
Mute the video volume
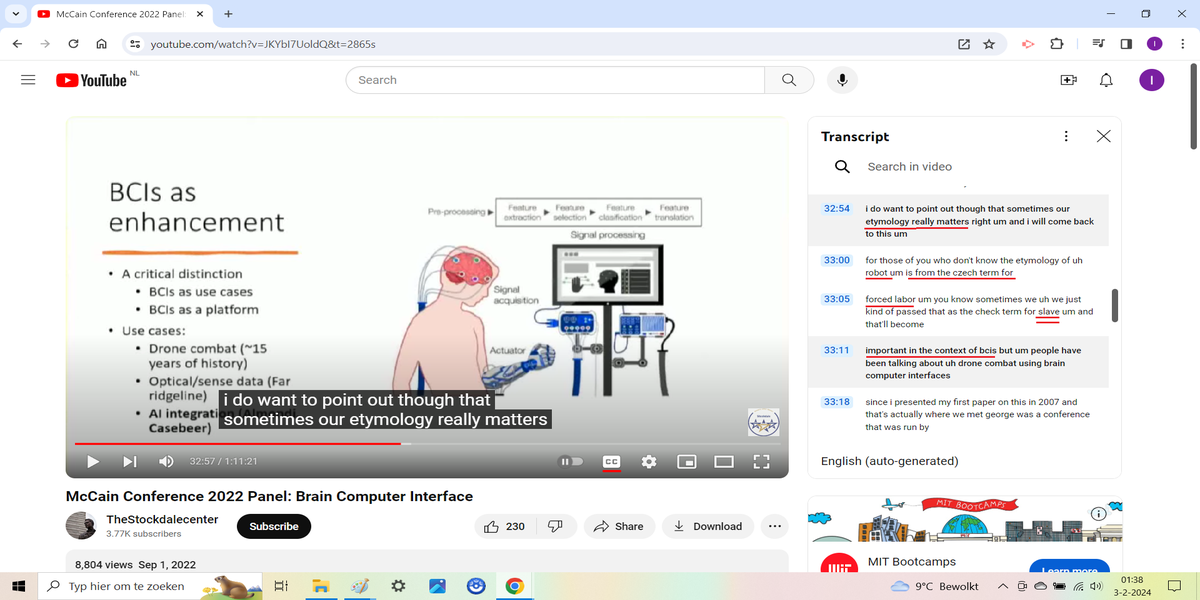(166, 461)
